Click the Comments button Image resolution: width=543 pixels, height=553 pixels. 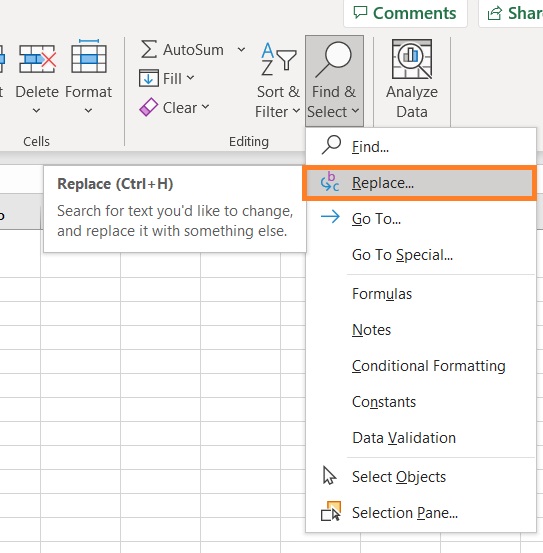pyautogui.click(x=405, y=13)
